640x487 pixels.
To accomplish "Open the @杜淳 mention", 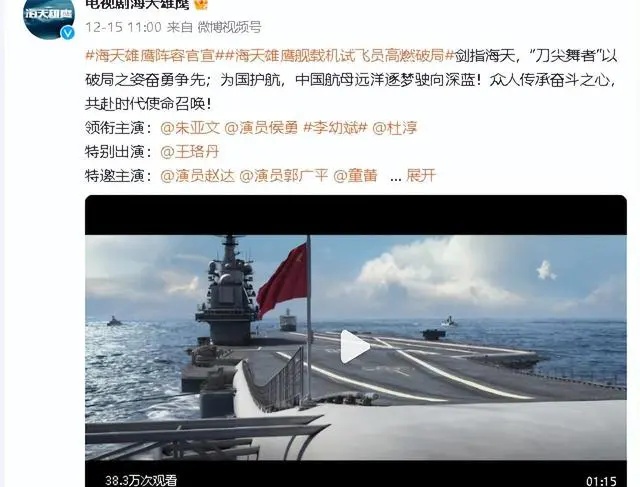I will (x=395, y=128).
